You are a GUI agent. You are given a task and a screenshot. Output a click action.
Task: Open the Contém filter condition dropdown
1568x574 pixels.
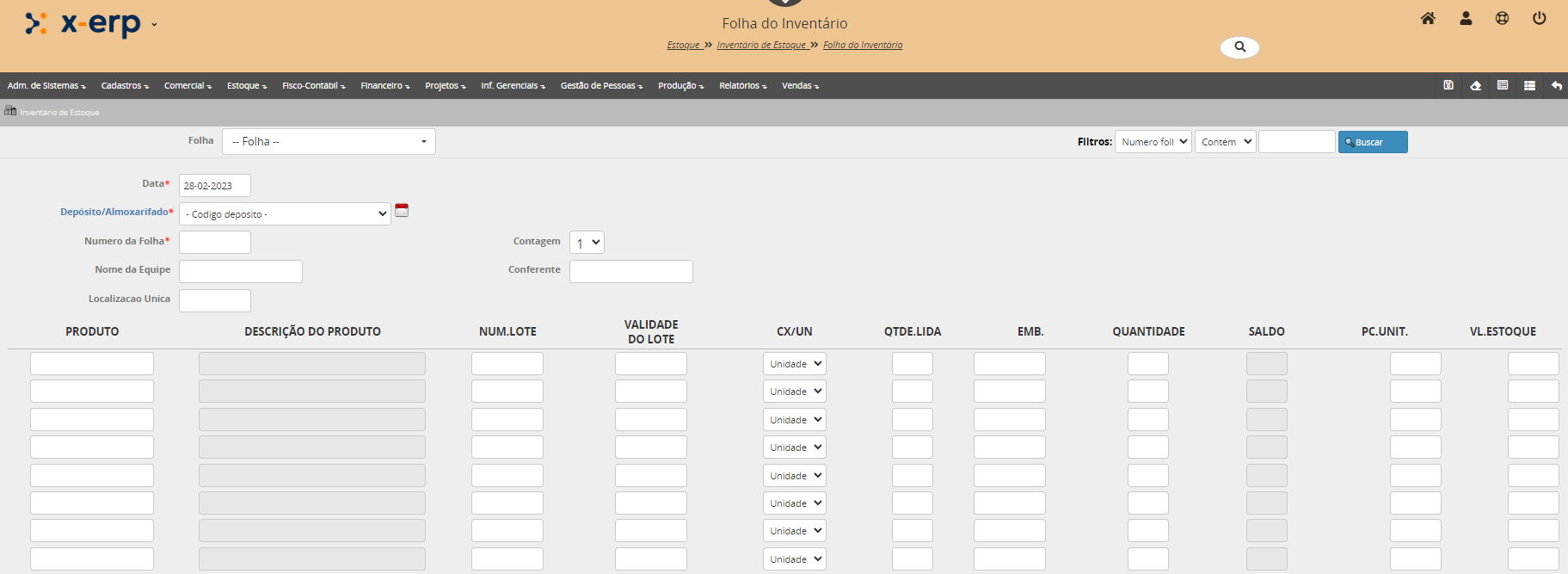[1225, 142]
